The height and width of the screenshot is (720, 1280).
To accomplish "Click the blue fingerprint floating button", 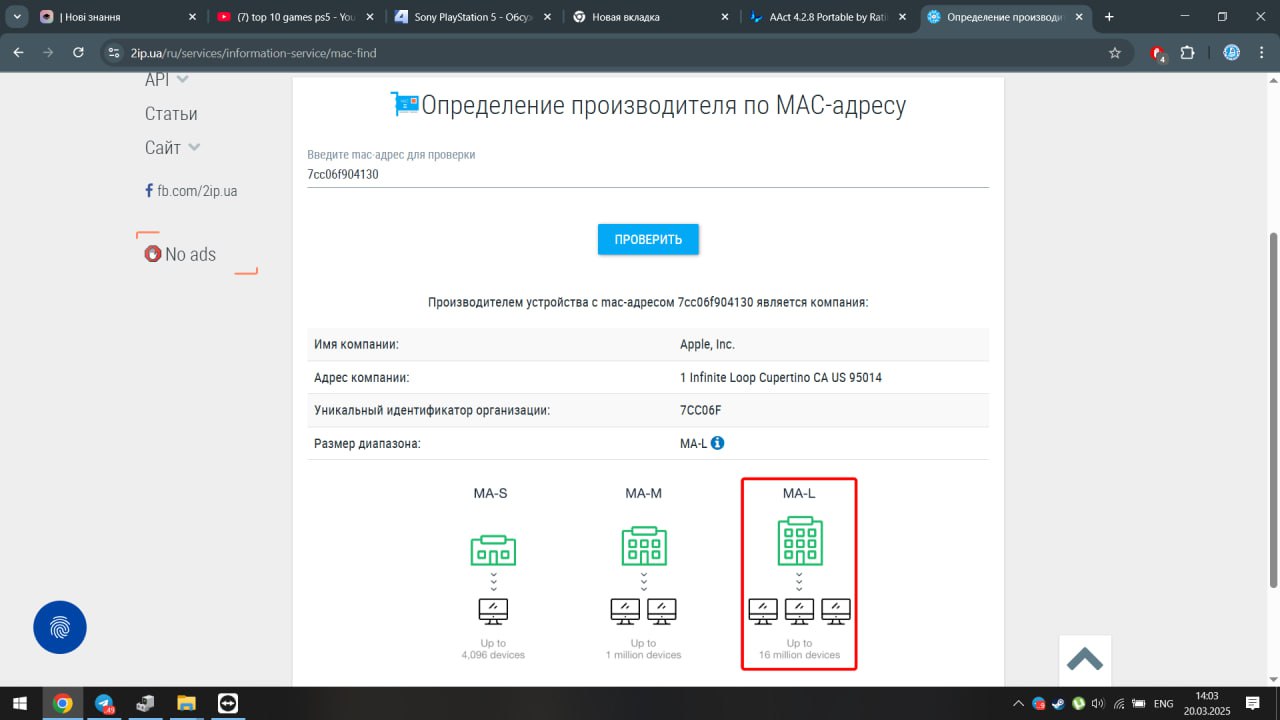I will click(60, 628).
